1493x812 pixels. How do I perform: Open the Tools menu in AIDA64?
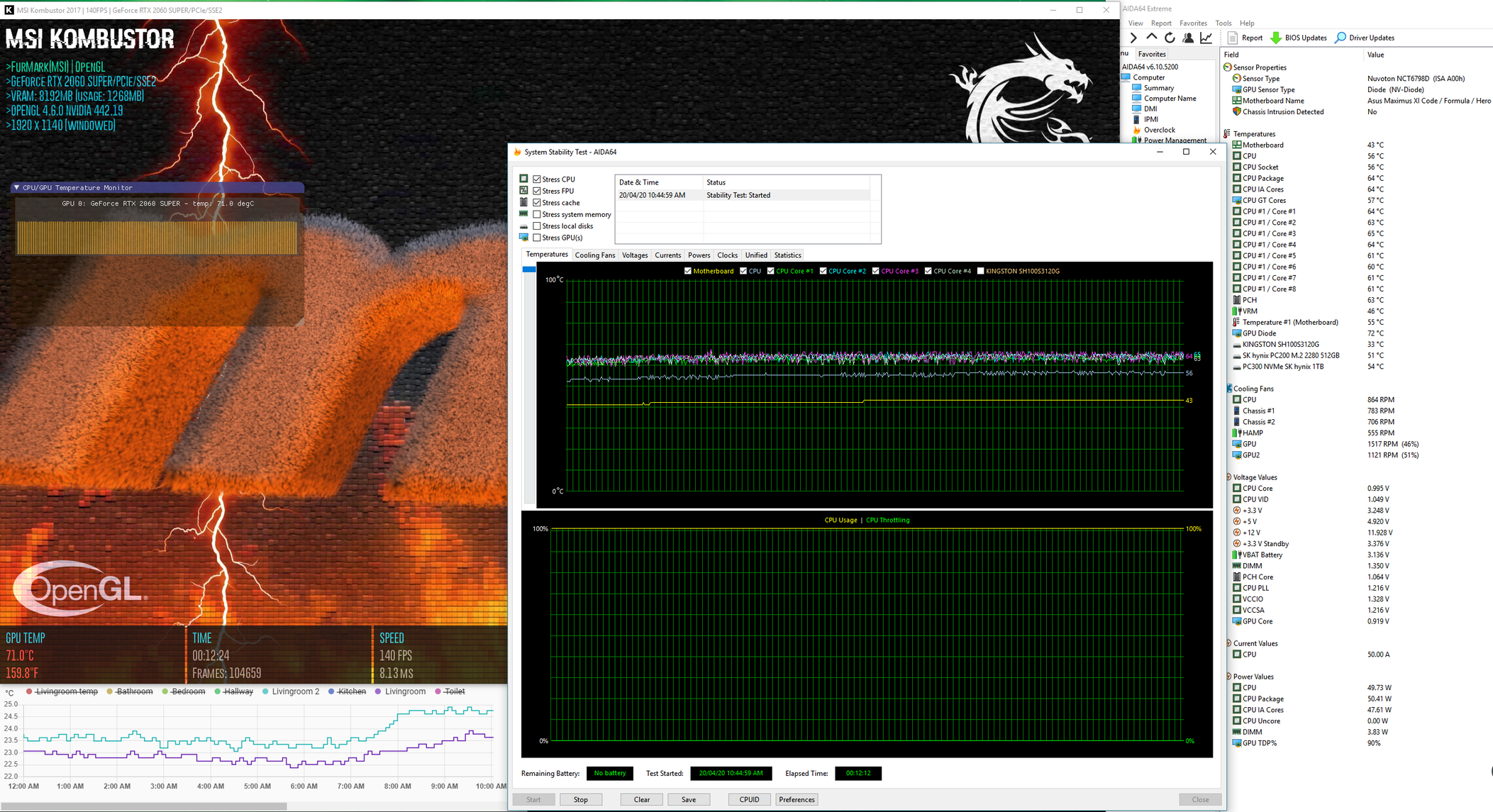1223,23
